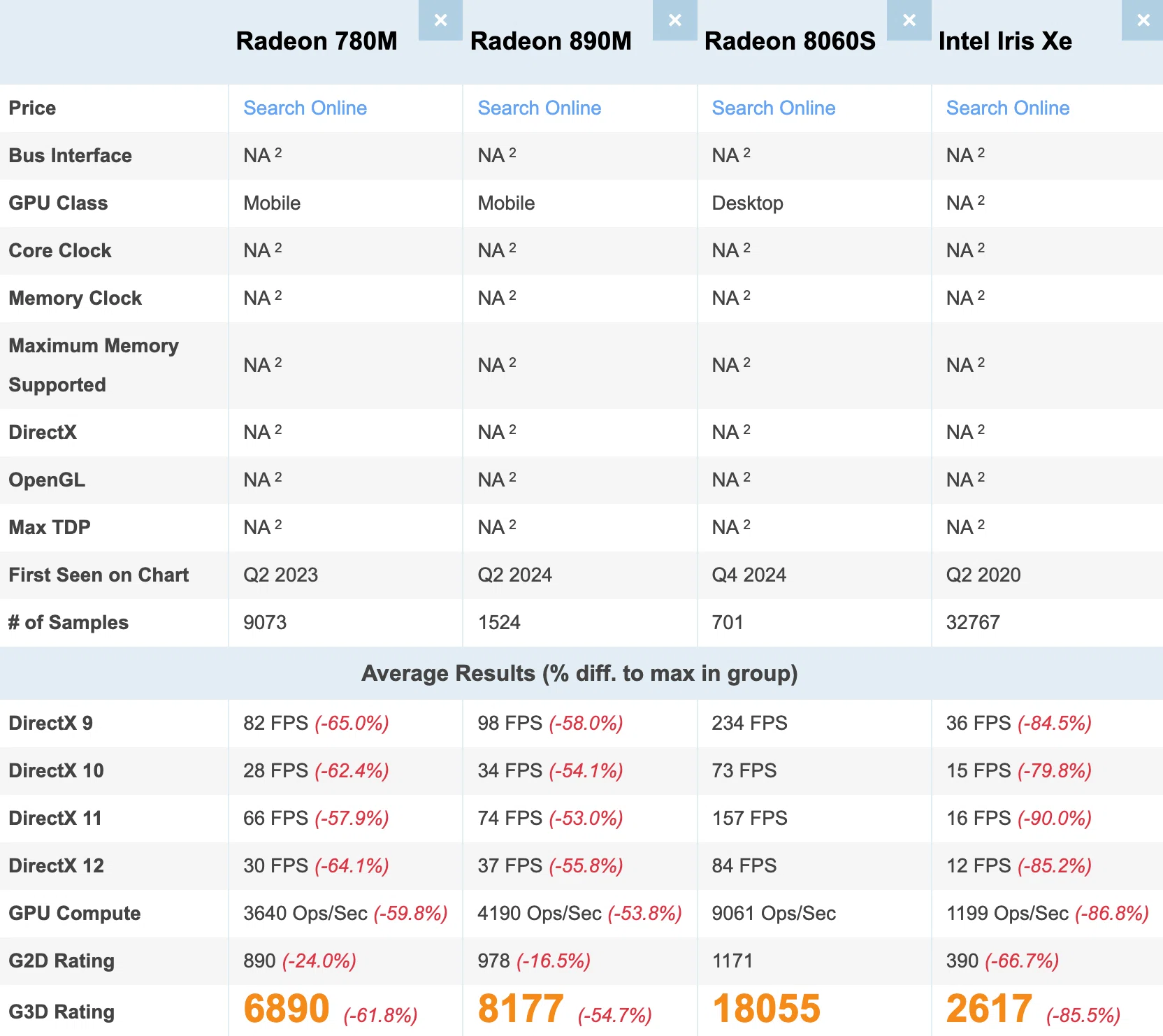Viewport: 1163px width, 1036px height.
Task: Click the 234 FPS DirectX 9 result
Action: pos(749,723)
